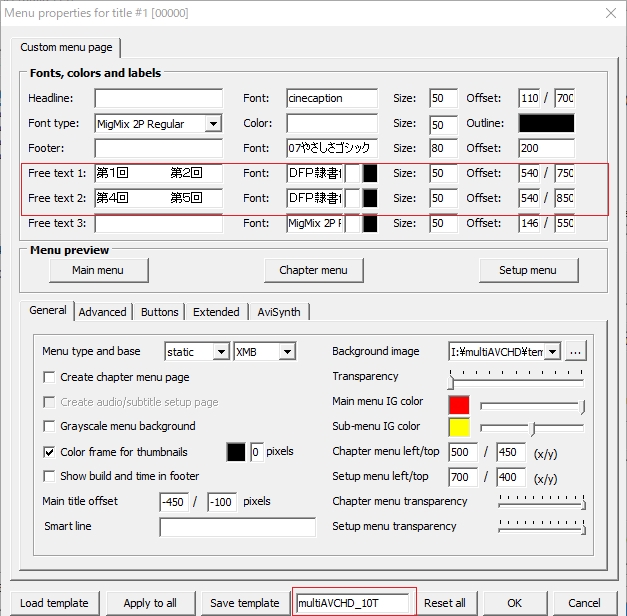Screen dimensions: 627x616
Task: Uncheck Color frame for thumbnails
Action: pyautogui.click(x=50, y=452)
